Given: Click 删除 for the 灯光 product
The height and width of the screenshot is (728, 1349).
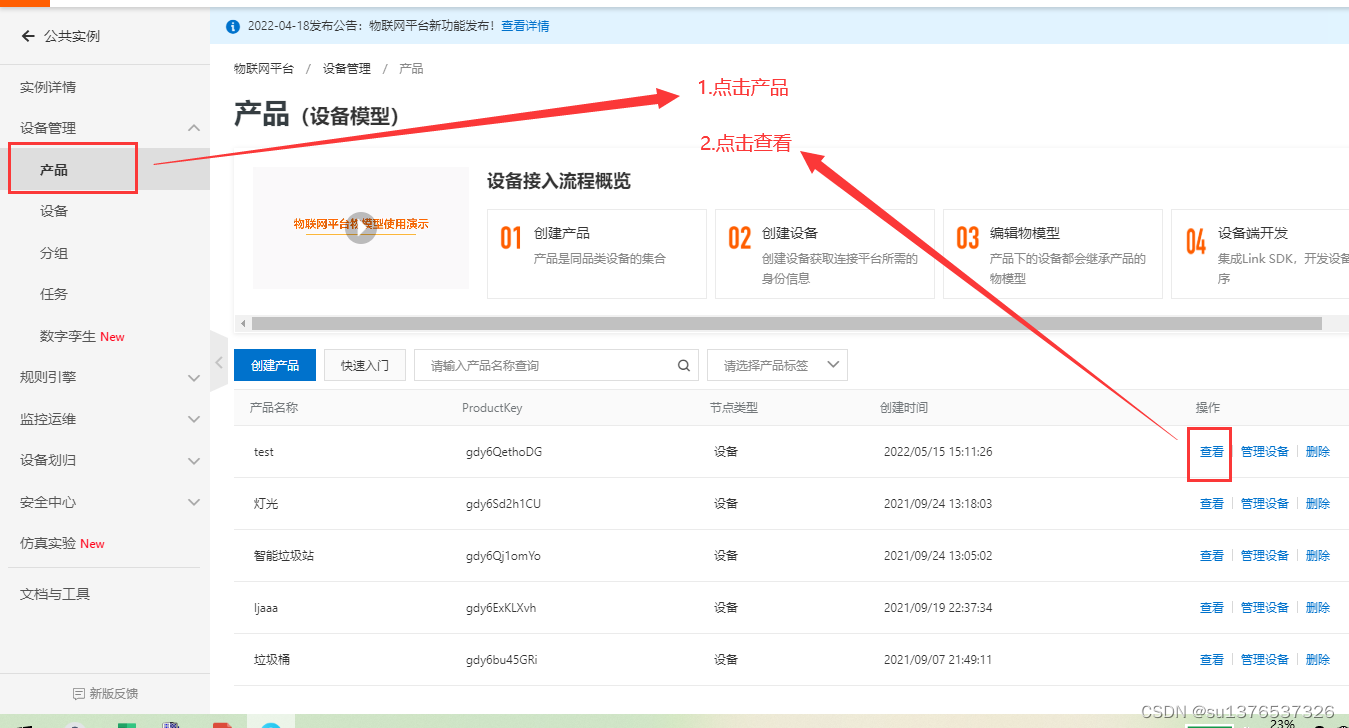Looking at the screenshot, I should click(x=1318, y=504).
